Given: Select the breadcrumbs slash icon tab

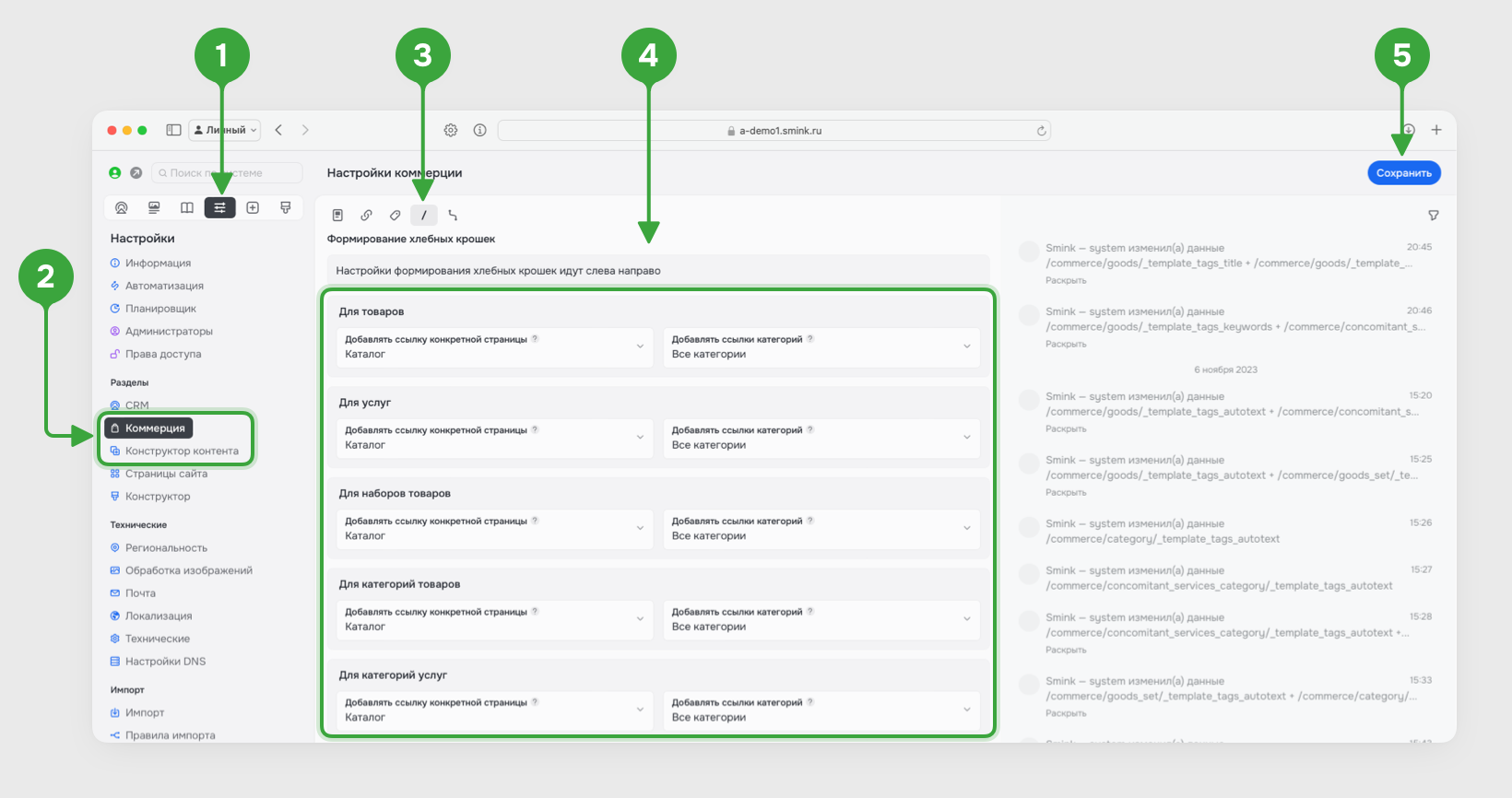Looking at the screenshot, I should pos(423,215).
